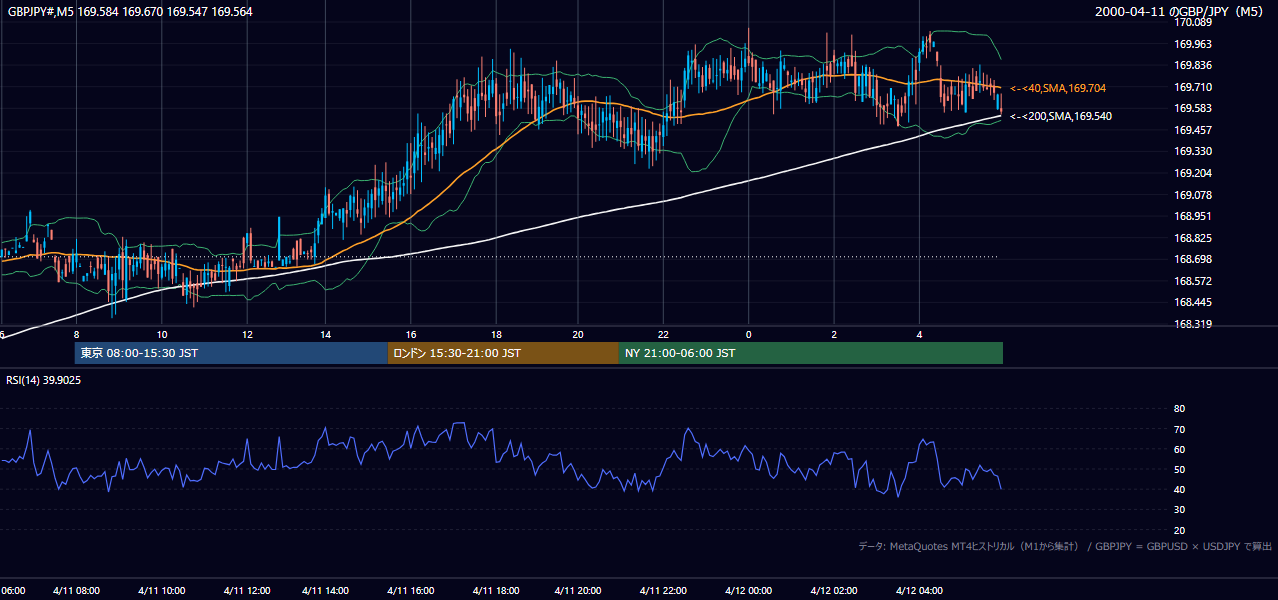Click the 東京 08:00-15:30 JST session bar
Image resolution: width=1278 pixels, height=600 pixels.
pyautogui.click(x=231, y=353)
